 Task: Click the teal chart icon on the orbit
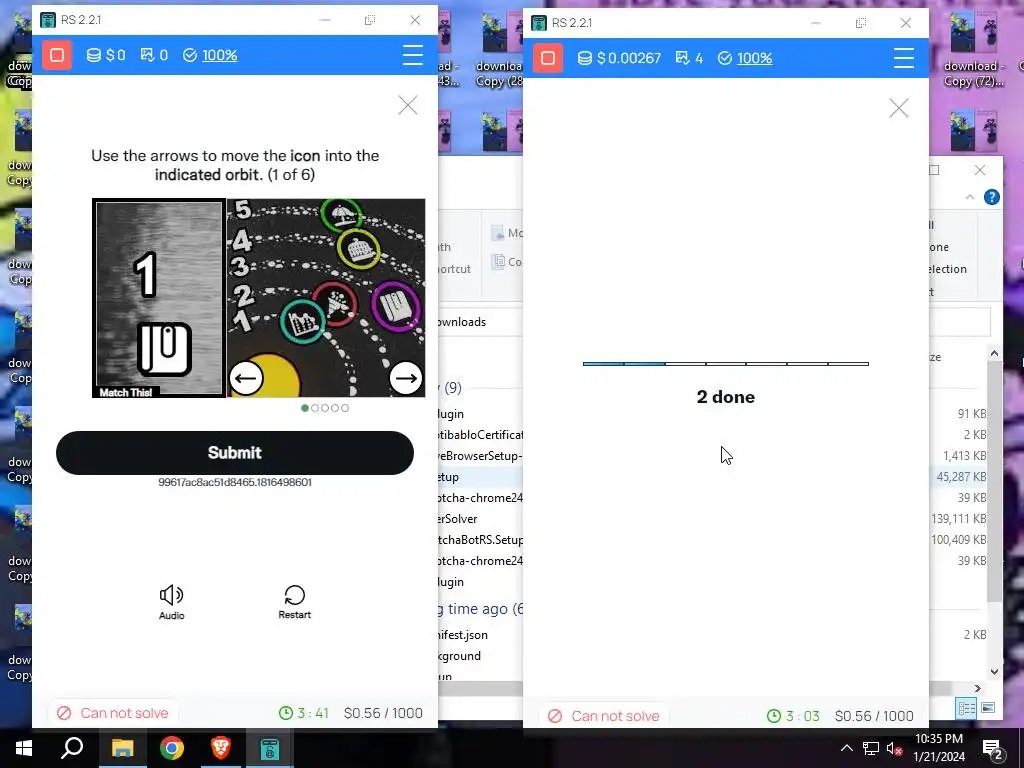(x=303, y=321)
